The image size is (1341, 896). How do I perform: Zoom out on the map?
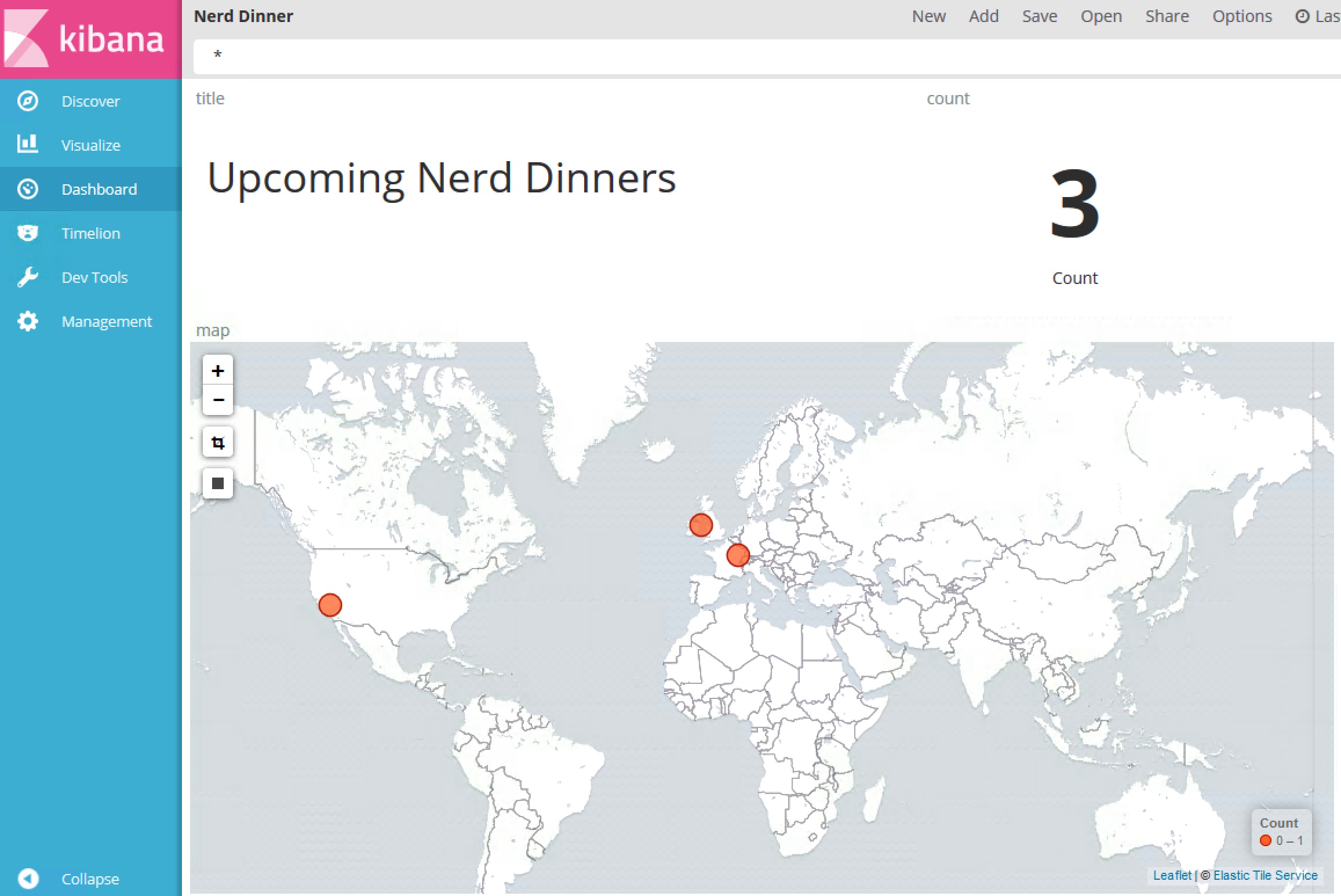click(218, 400)
